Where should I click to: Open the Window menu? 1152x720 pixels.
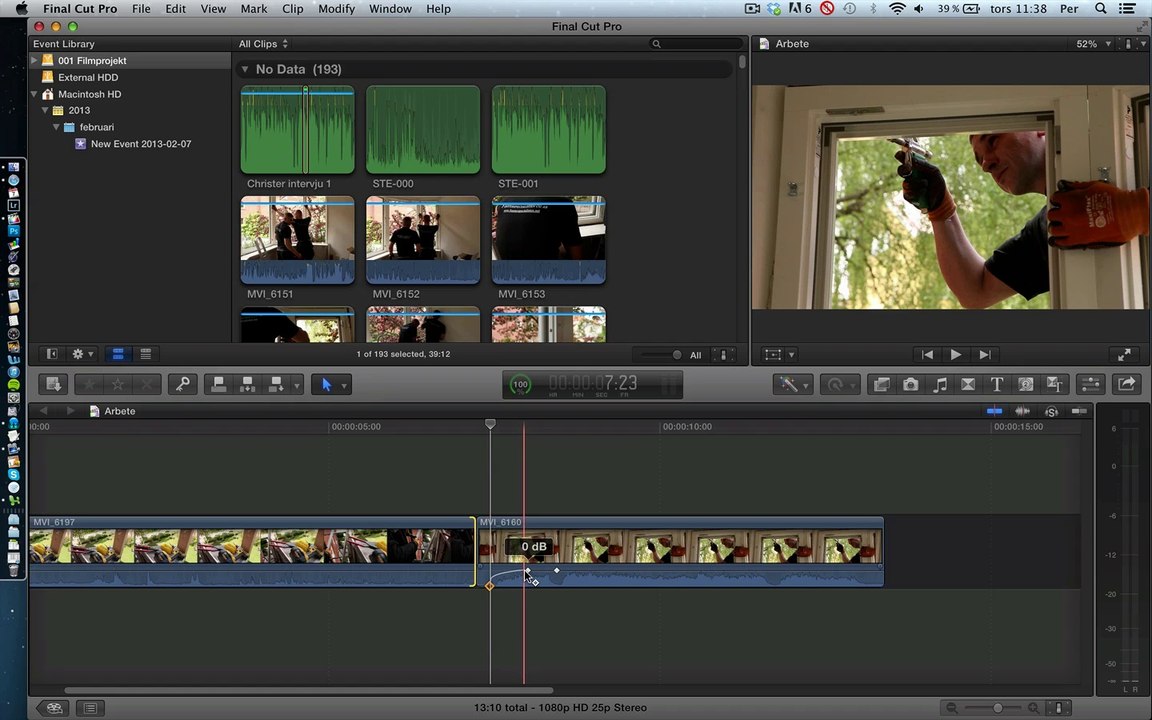[x=390, y=9]
